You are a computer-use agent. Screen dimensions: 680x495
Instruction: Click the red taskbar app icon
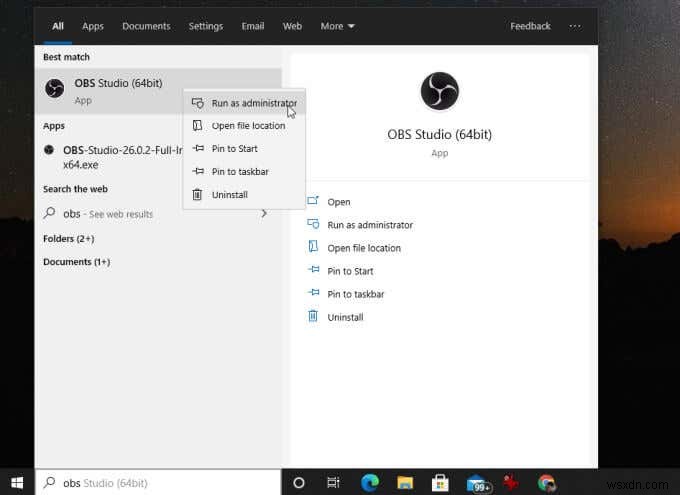click(x=511, y=482)
